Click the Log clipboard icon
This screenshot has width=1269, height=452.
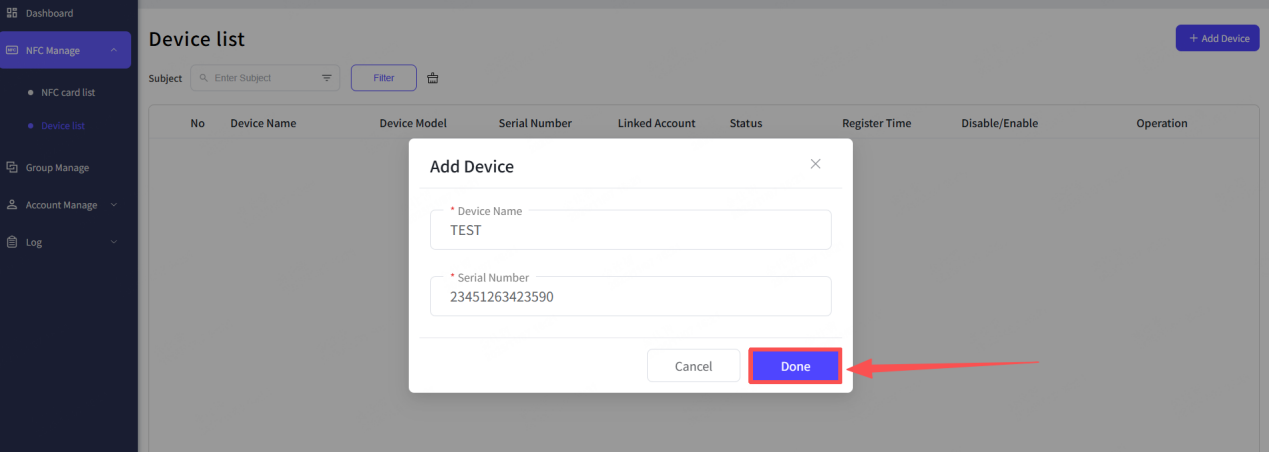pyautogui.click(x=12, y=242)
